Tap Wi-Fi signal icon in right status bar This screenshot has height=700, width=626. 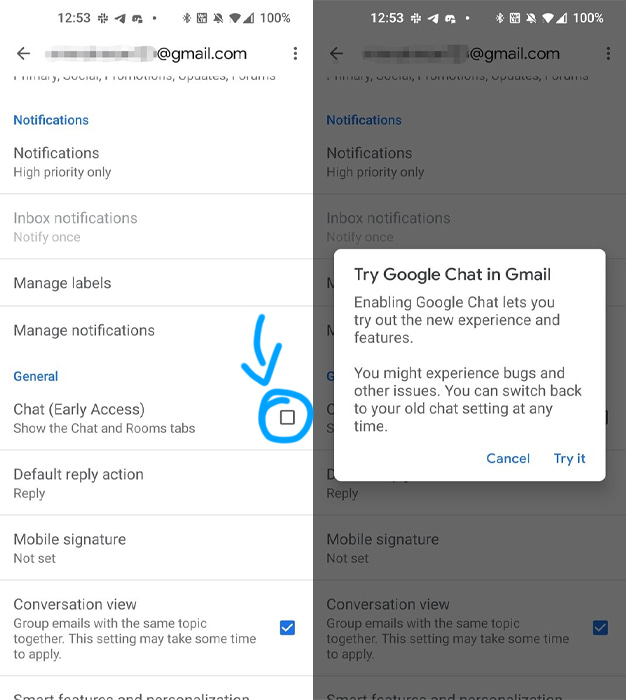[547, 18]
